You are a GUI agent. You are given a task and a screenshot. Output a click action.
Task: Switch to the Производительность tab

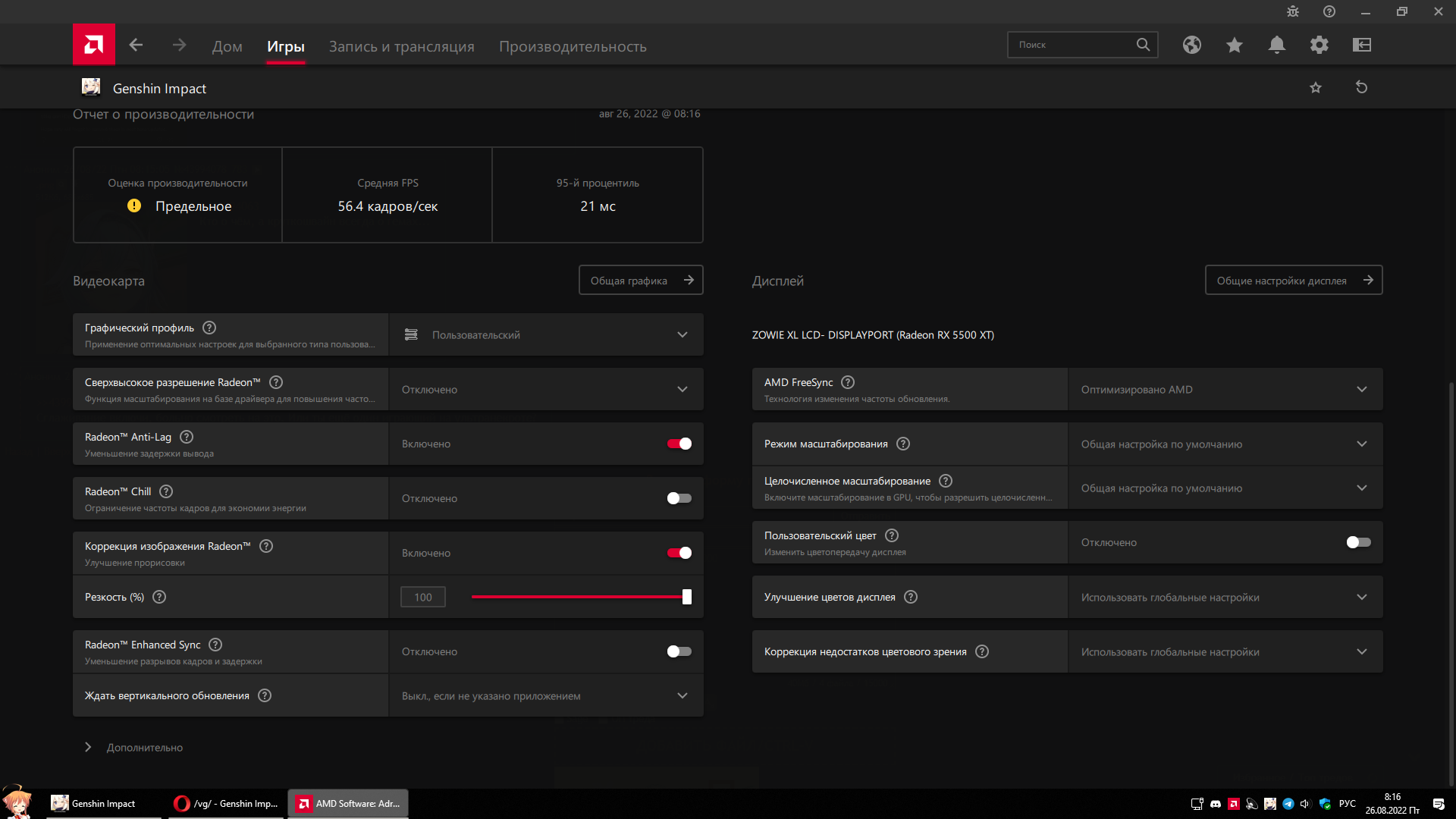(x=573, y=46)
